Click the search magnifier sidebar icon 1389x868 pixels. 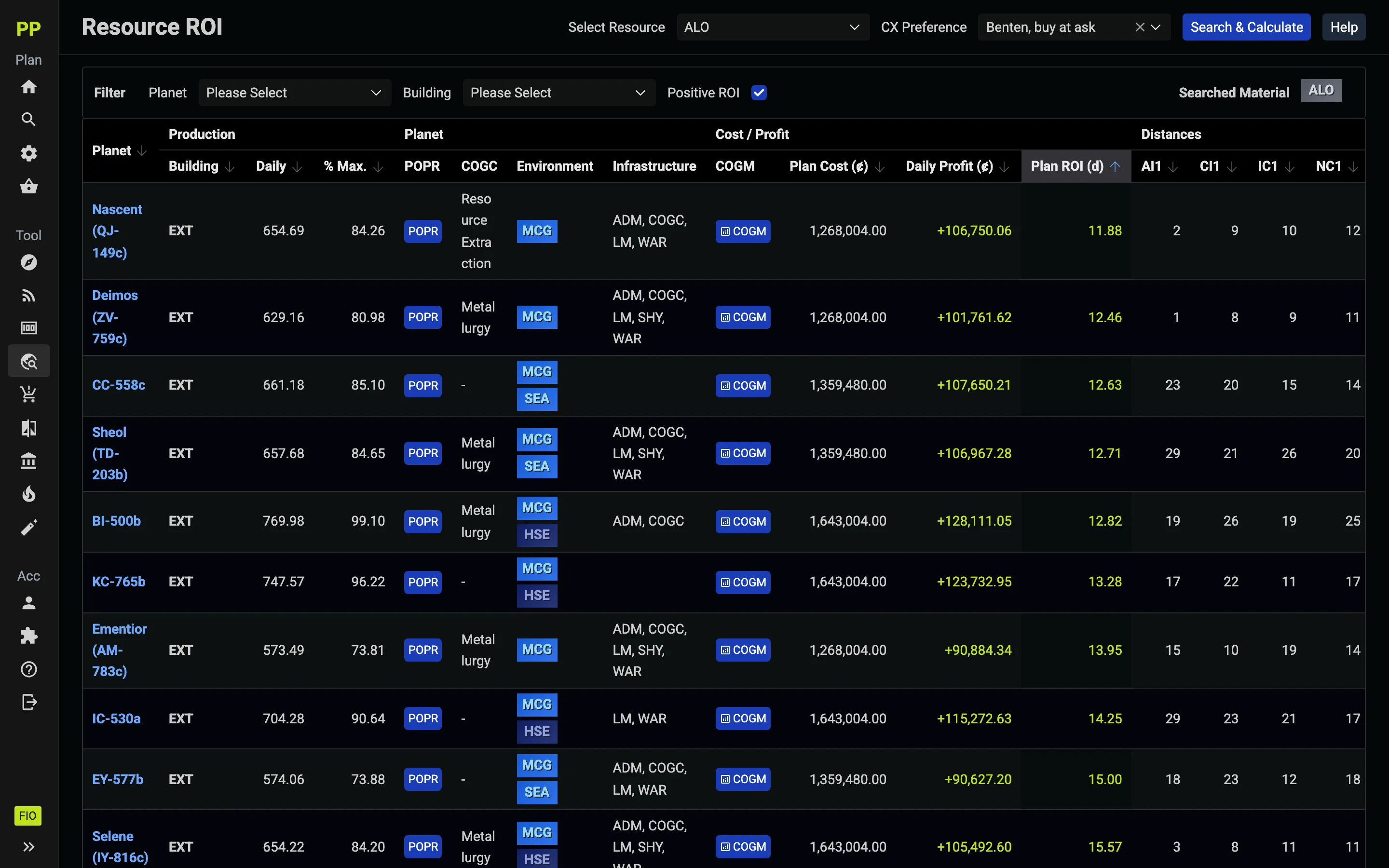tap(29, 120)
